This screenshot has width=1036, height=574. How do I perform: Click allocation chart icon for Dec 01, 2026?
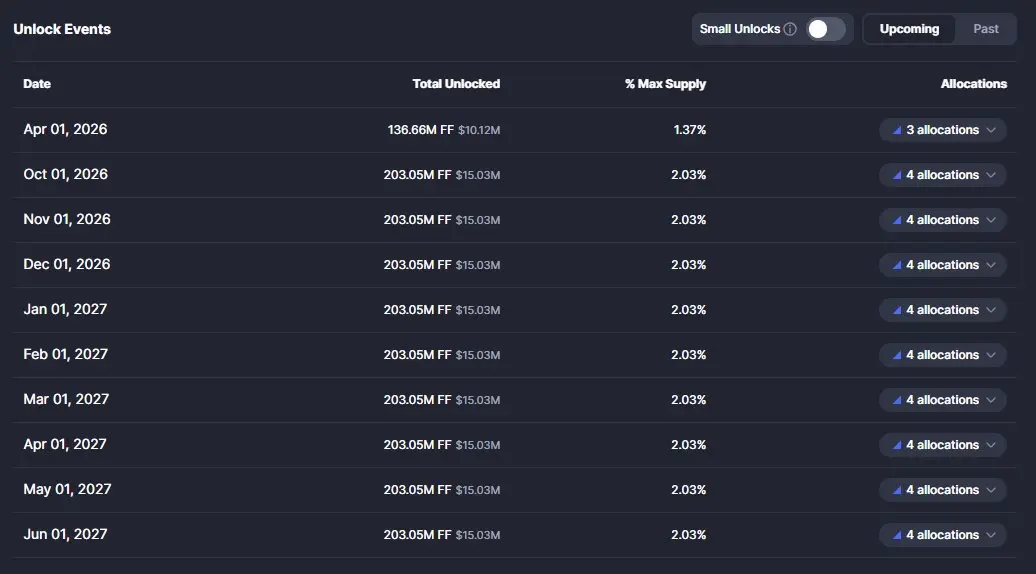896,265
